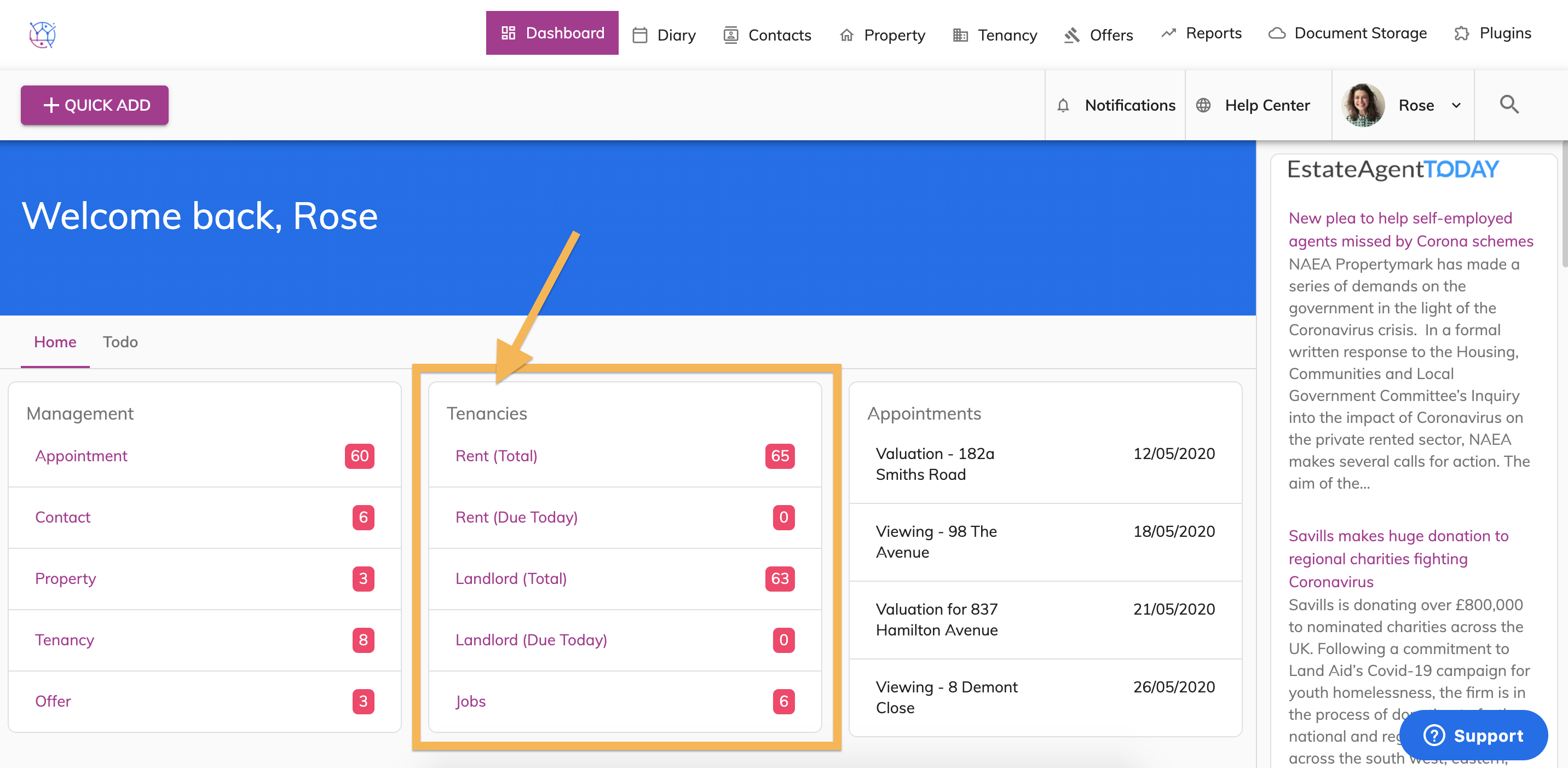Open the Plugins puzzle icon
1568x768 pixels.
[x=1461, y=33]
